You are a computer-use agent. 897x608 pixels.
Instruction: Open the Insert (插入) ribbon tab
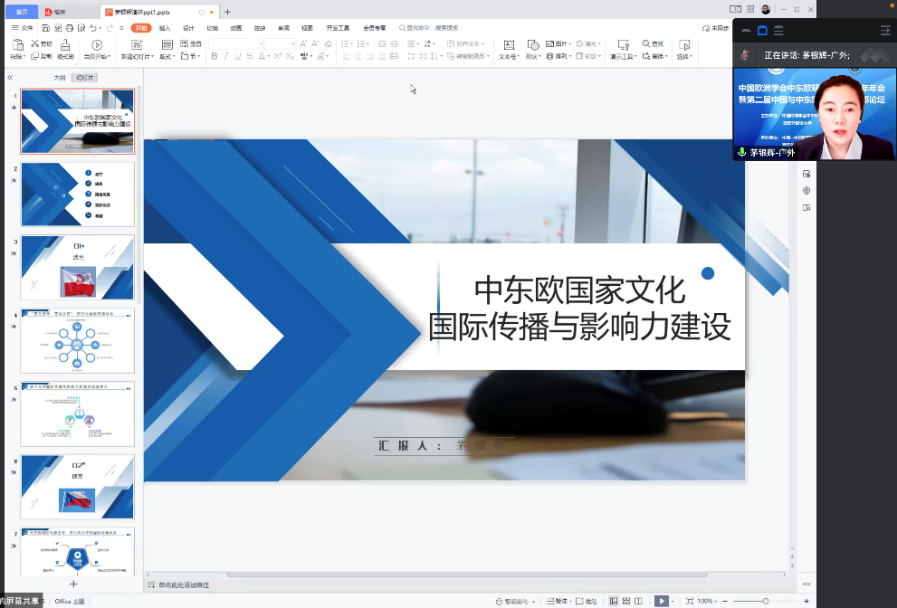(x=164, y=28)
